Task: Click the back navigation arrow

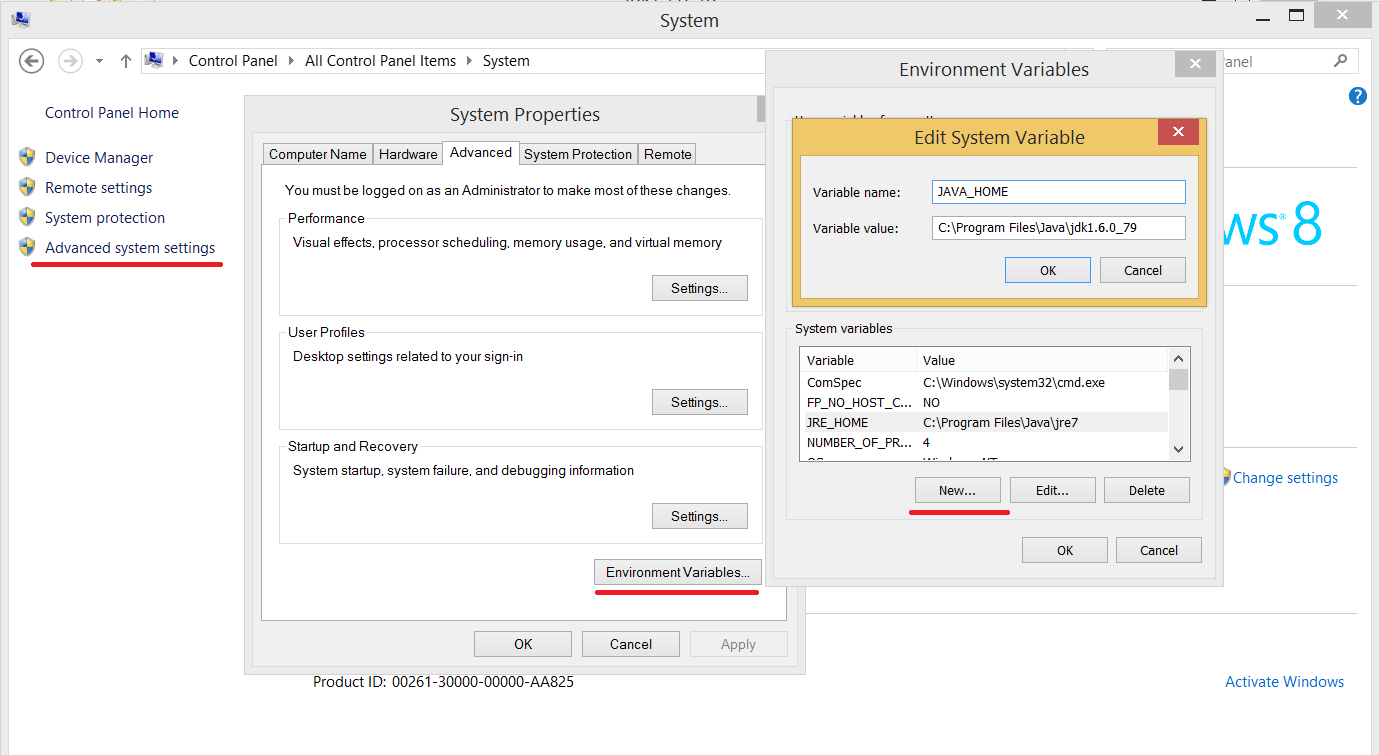Action: [31, 61]
